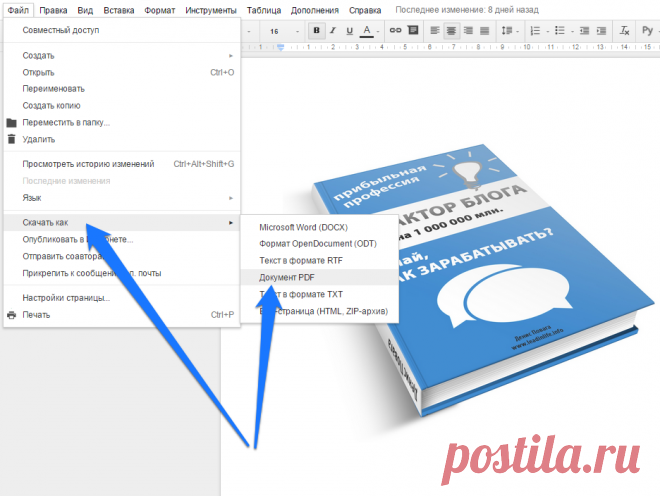This screenshot has height=496, width=660.
Task: Toggle underline text formatting
Action: point(350,31)
